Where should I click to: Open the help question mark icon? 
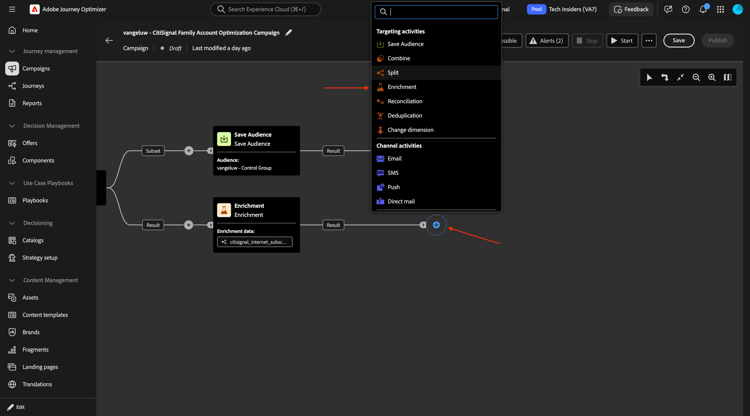click(685, 10)
